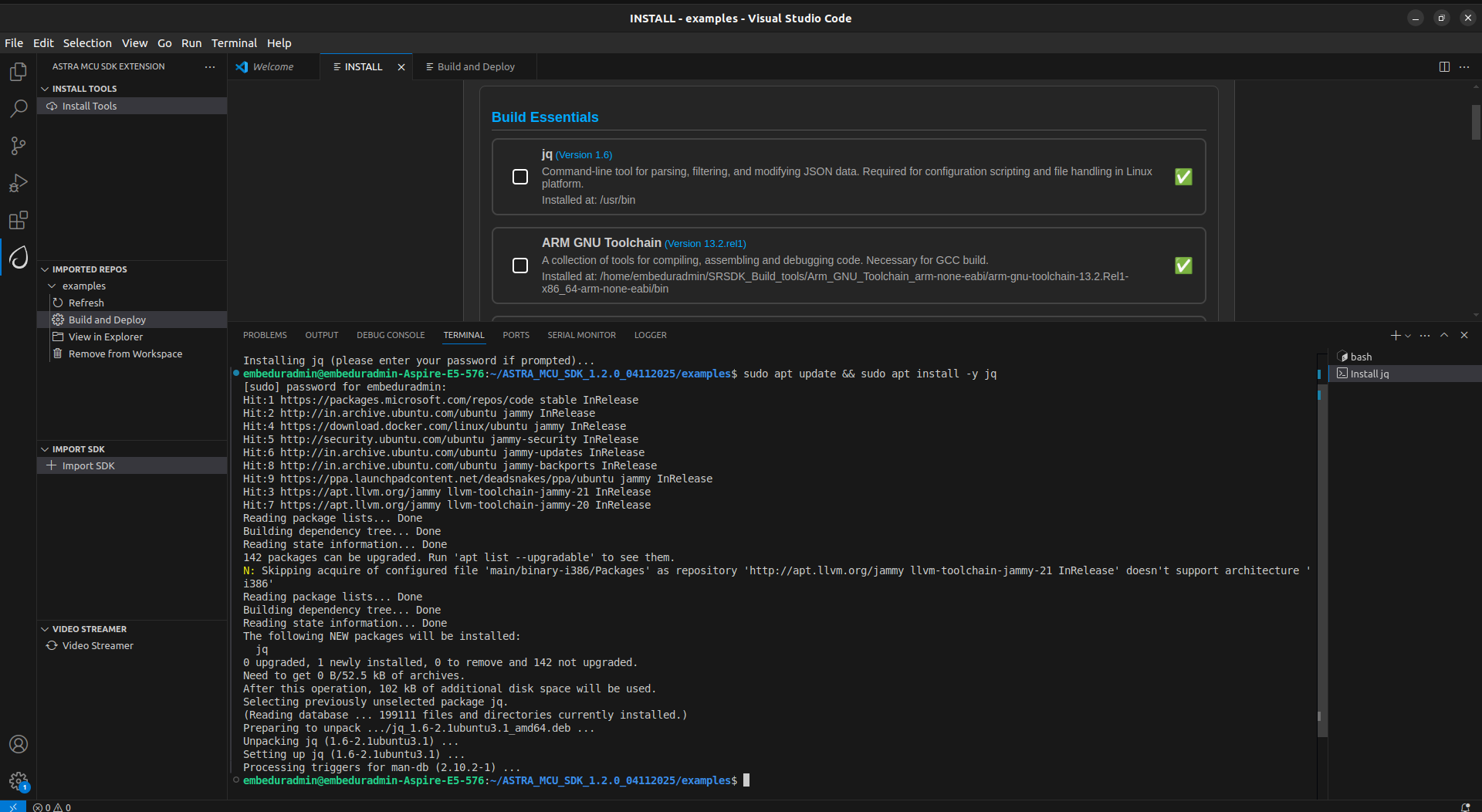
Task: Open the Search view in the activity bar
Action: click(x=18, y=108)
